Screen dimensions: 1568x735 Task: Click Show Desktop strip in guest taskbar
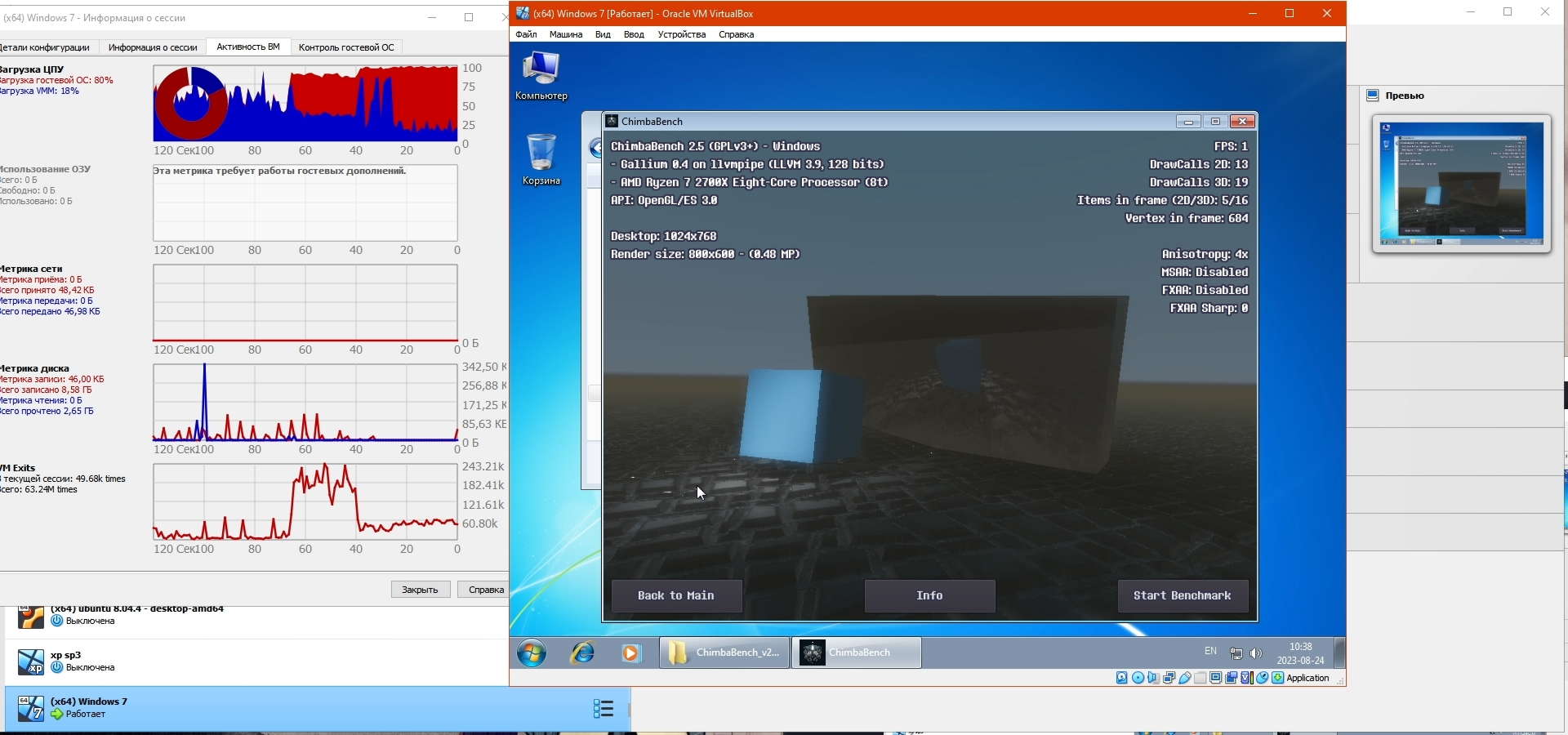click(1339, 653)
